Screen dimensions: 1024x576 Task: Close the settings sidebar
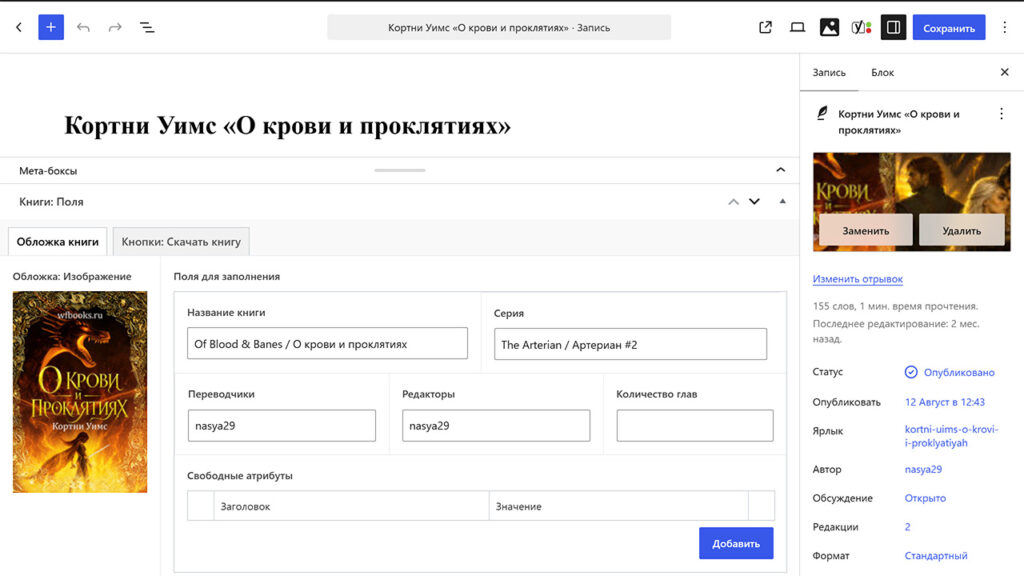(x=1004, y=72)
